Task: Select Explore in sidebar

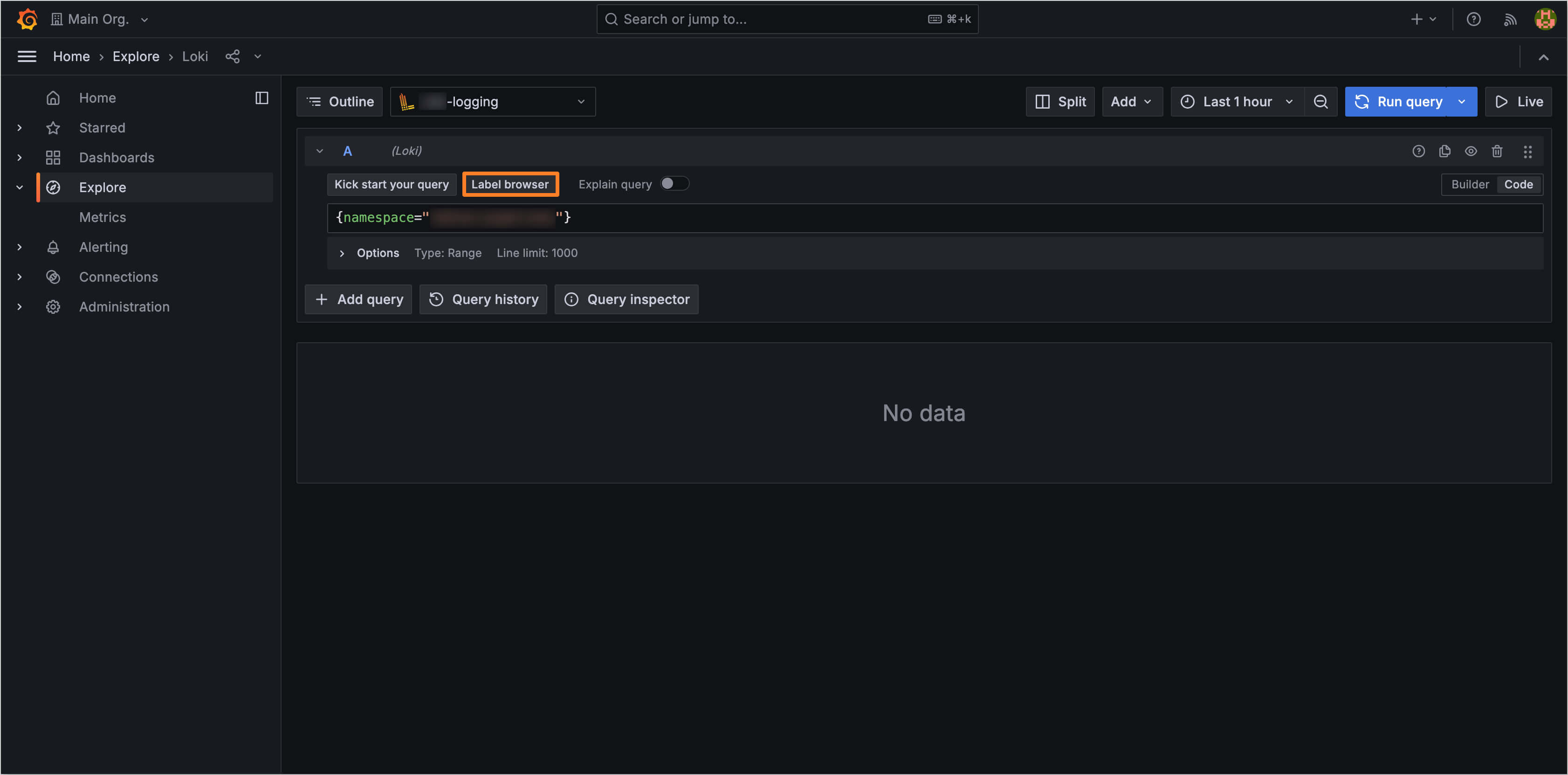Action: (102, 187)
